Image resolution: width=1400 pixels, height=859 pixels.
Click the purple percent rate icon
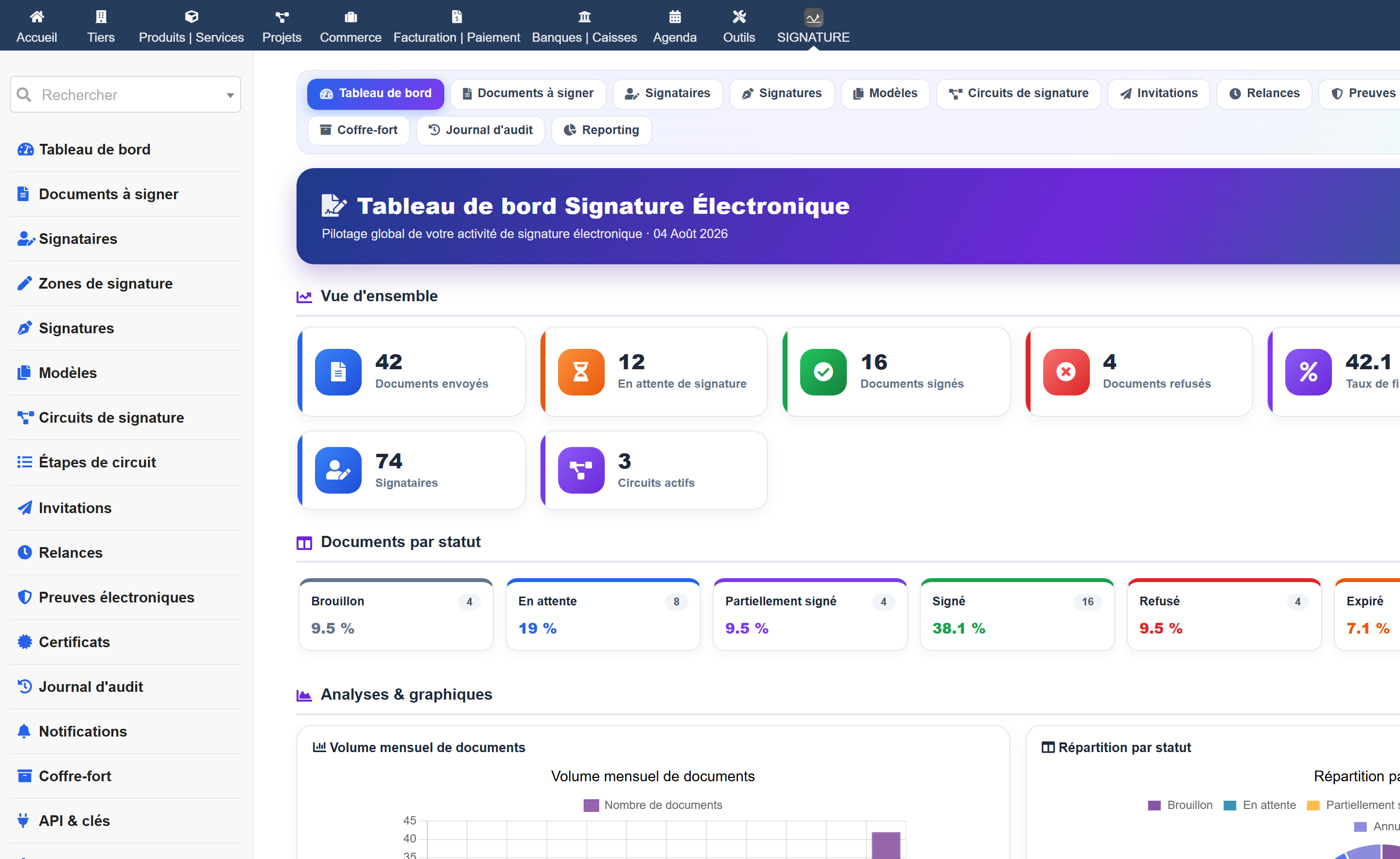pyautogui.click(x=1309, y=372)
